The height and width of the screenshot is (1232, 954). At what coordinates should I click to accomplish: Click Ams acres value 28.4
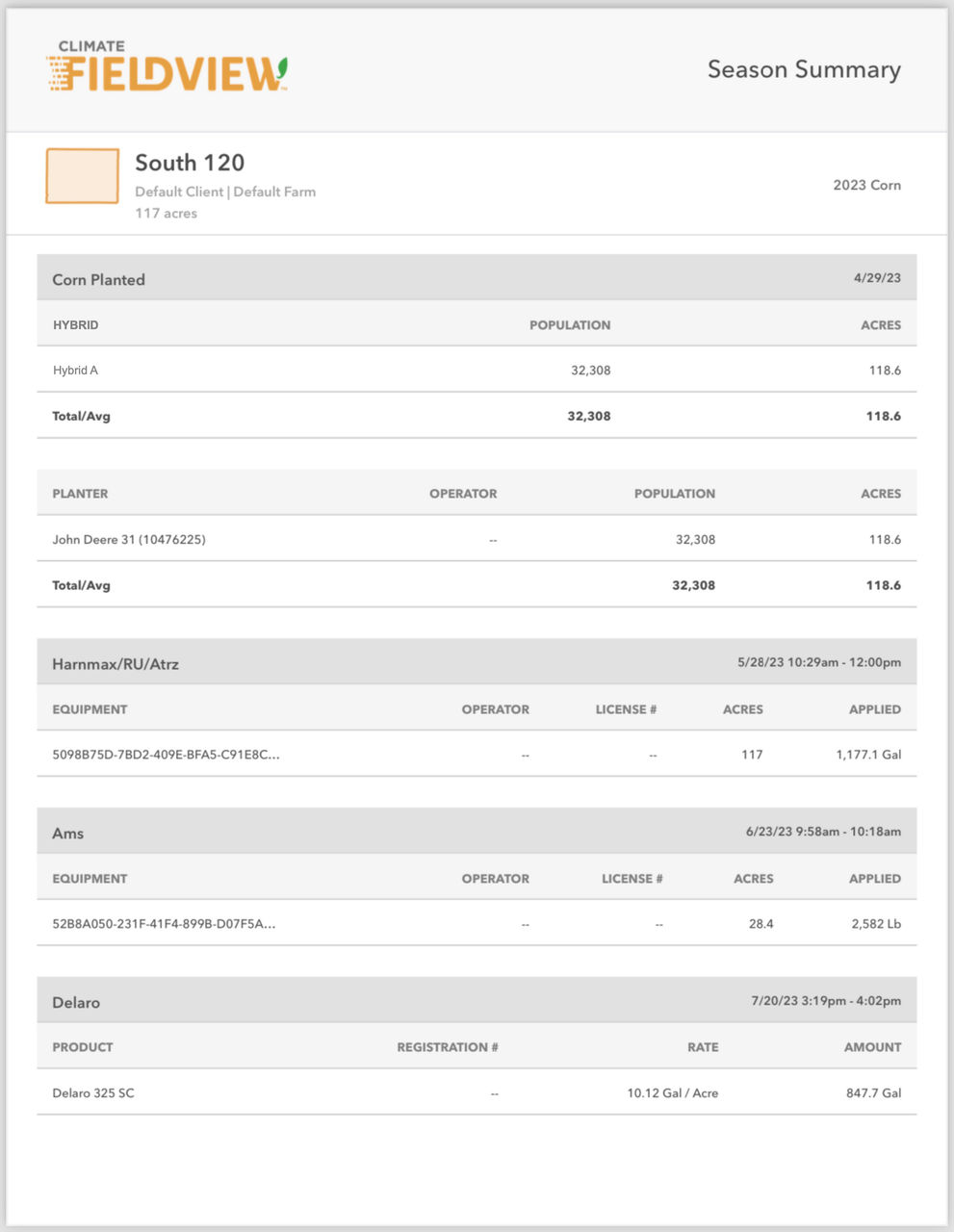pyautogui.click(x=761, y=924)
